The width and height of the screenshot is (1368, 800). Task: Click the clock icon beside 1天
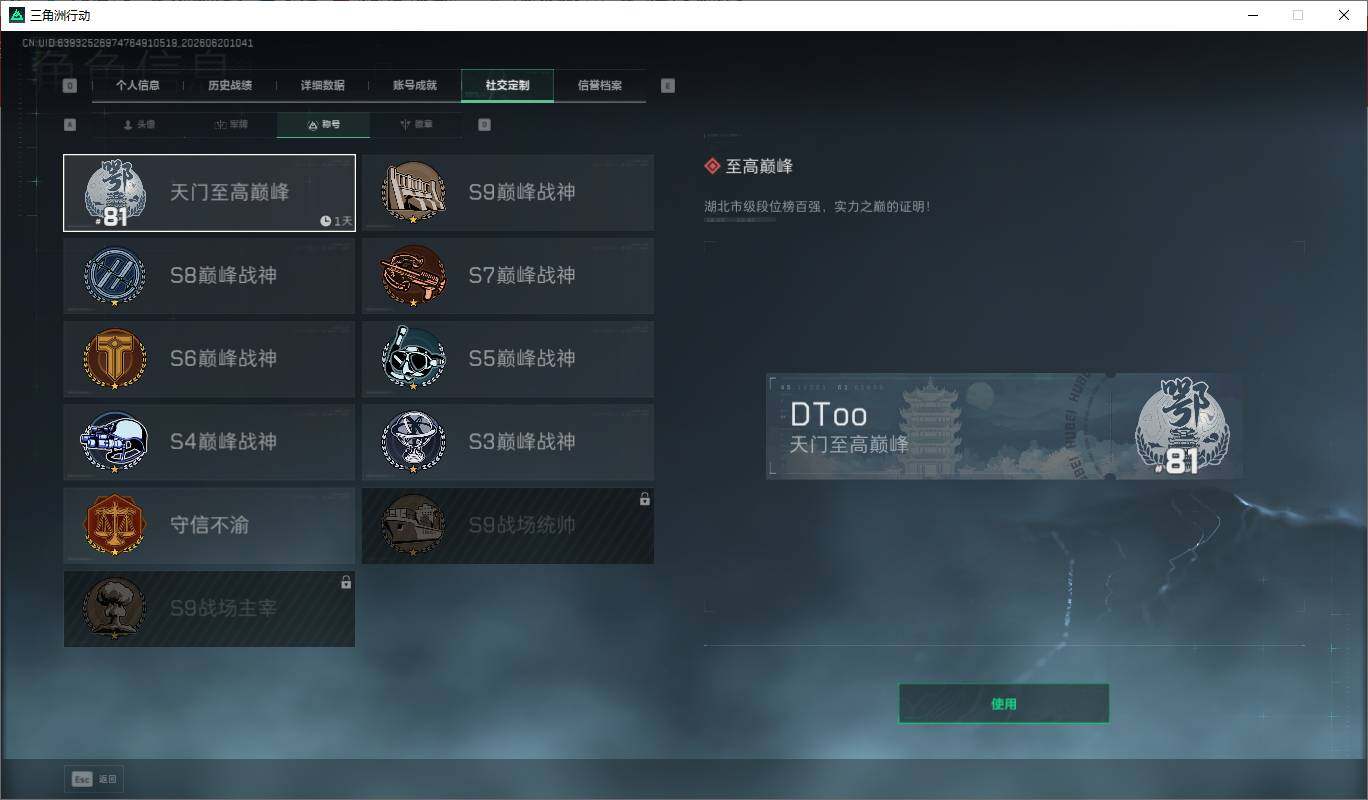click(x=326, y=221)
